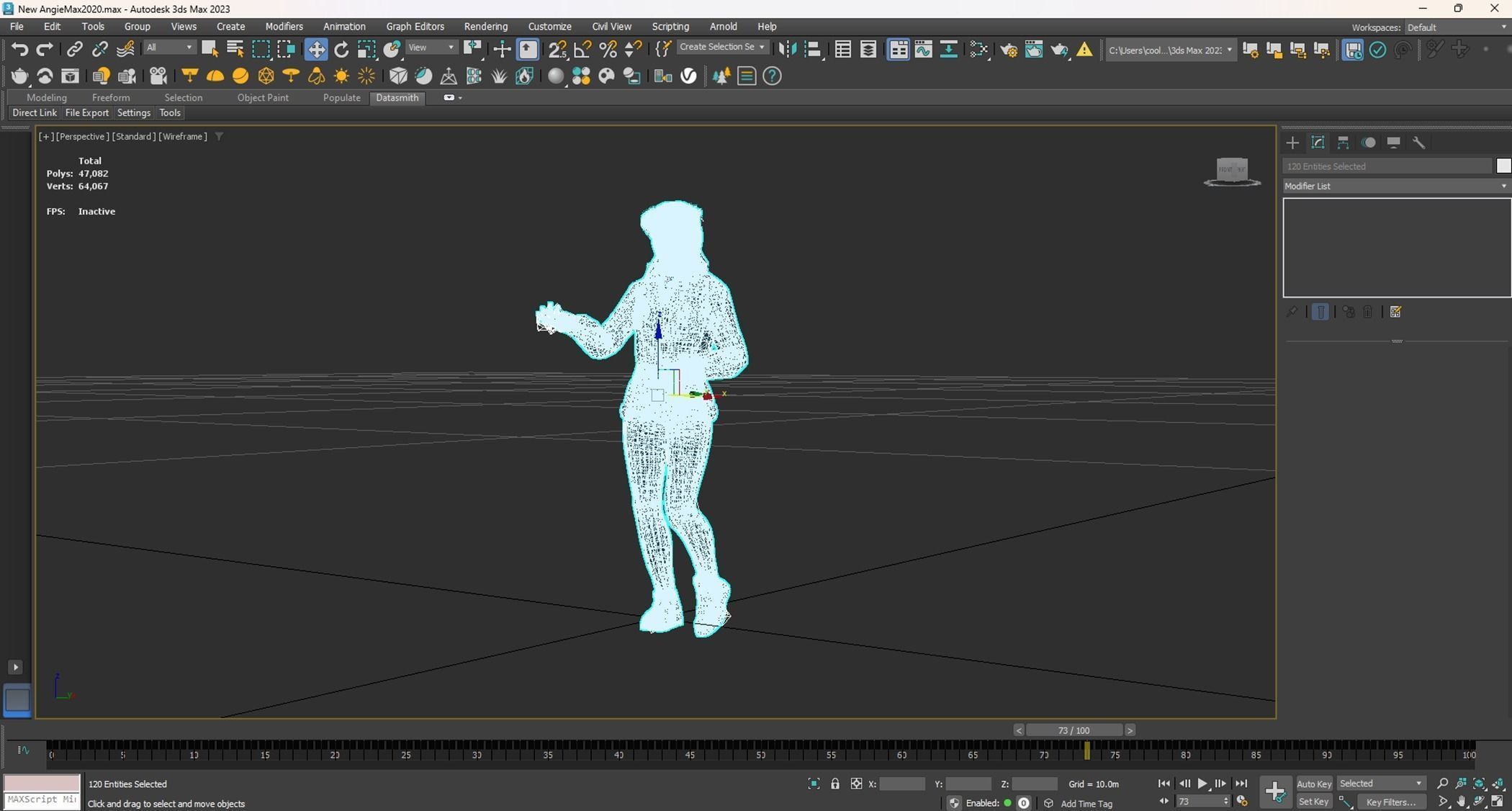The height and width of the screenshot is (811, 1512).
Task: Click the Align tool icon
Action: click(x=813, y=49)
